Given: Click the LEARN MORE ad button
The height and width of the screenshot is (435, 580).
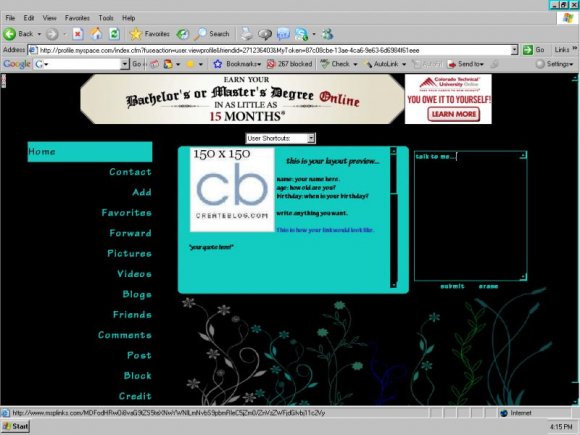Looking at the screenshot, I should pyautogui.click(x=454, y=114).
